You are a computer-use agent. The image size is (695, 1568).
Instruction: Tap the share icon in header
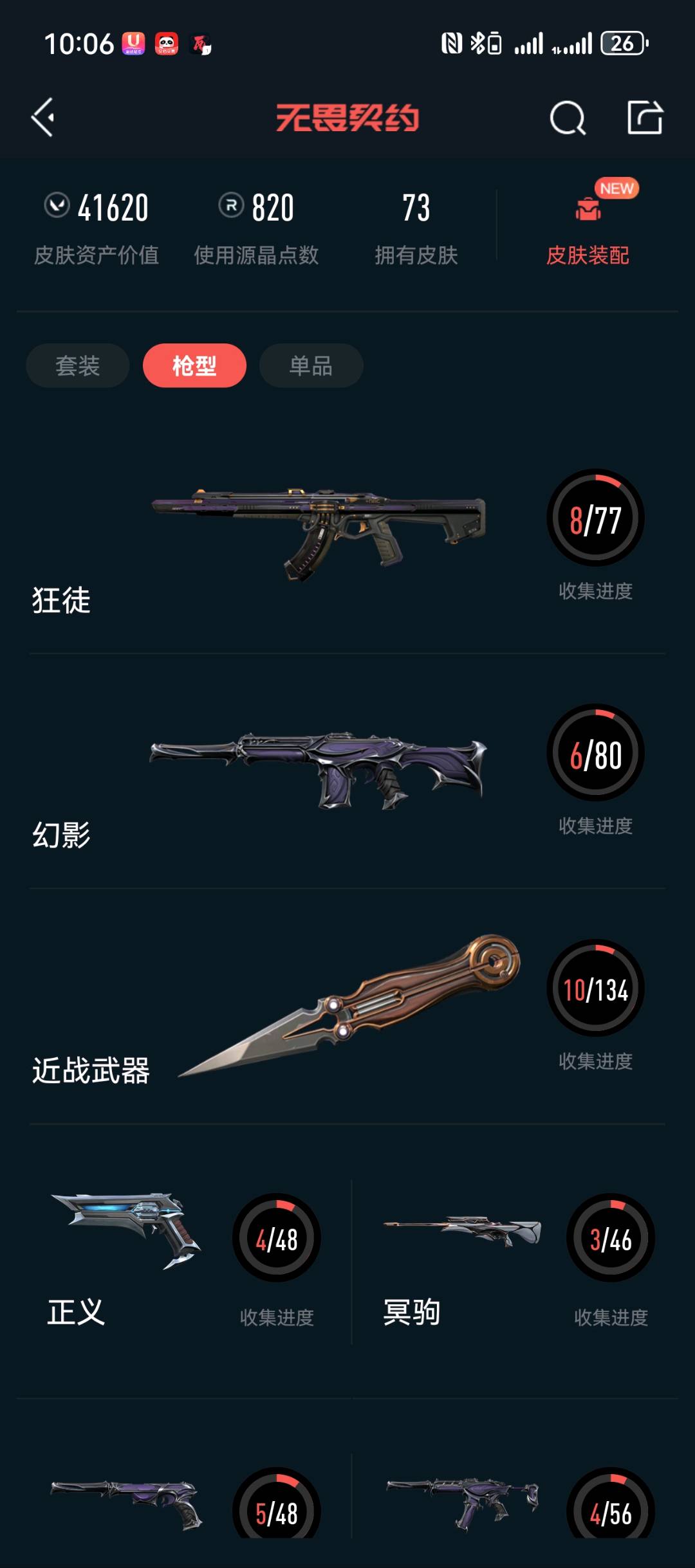[x=645, y=117]
